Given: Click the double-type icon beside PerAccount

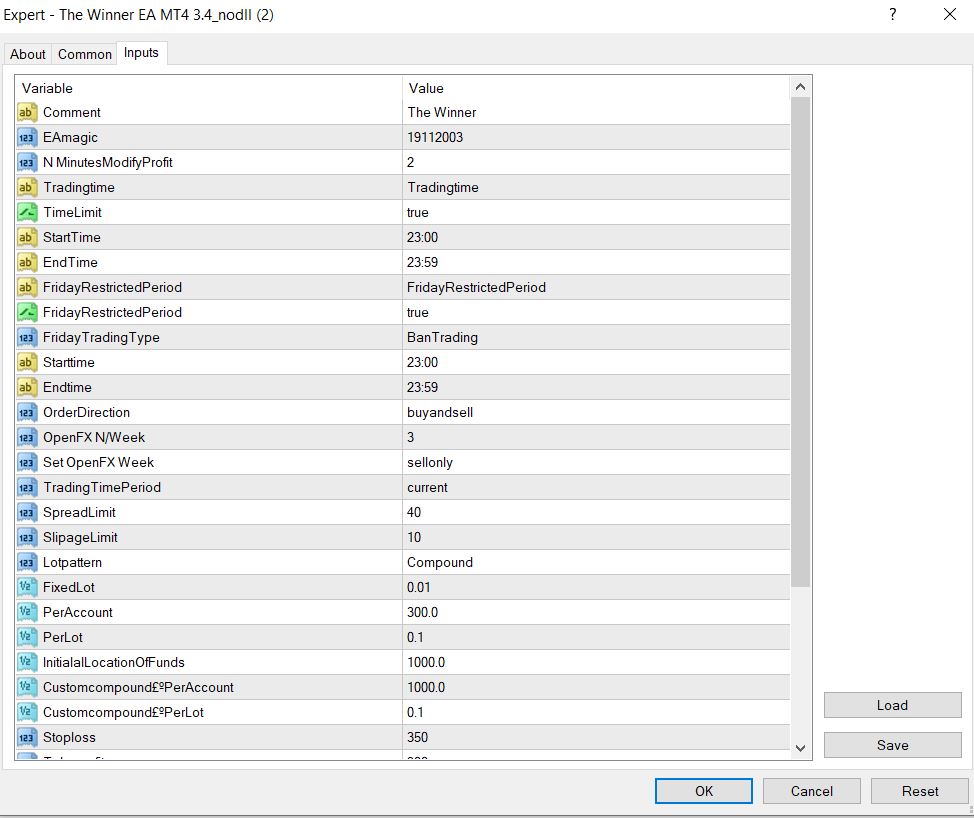Looking at the screenshot, I should 27,613.
